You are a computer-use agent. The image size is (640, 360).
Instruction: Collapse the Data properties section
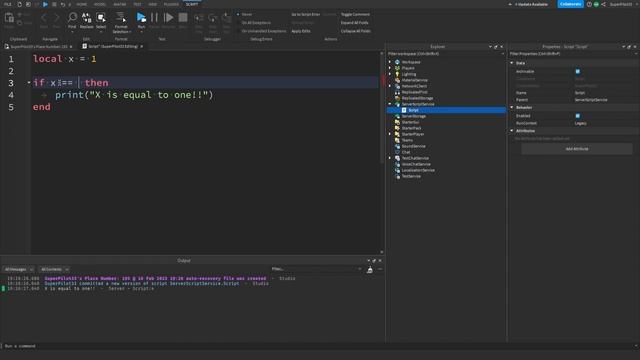[x=512, y=63]
